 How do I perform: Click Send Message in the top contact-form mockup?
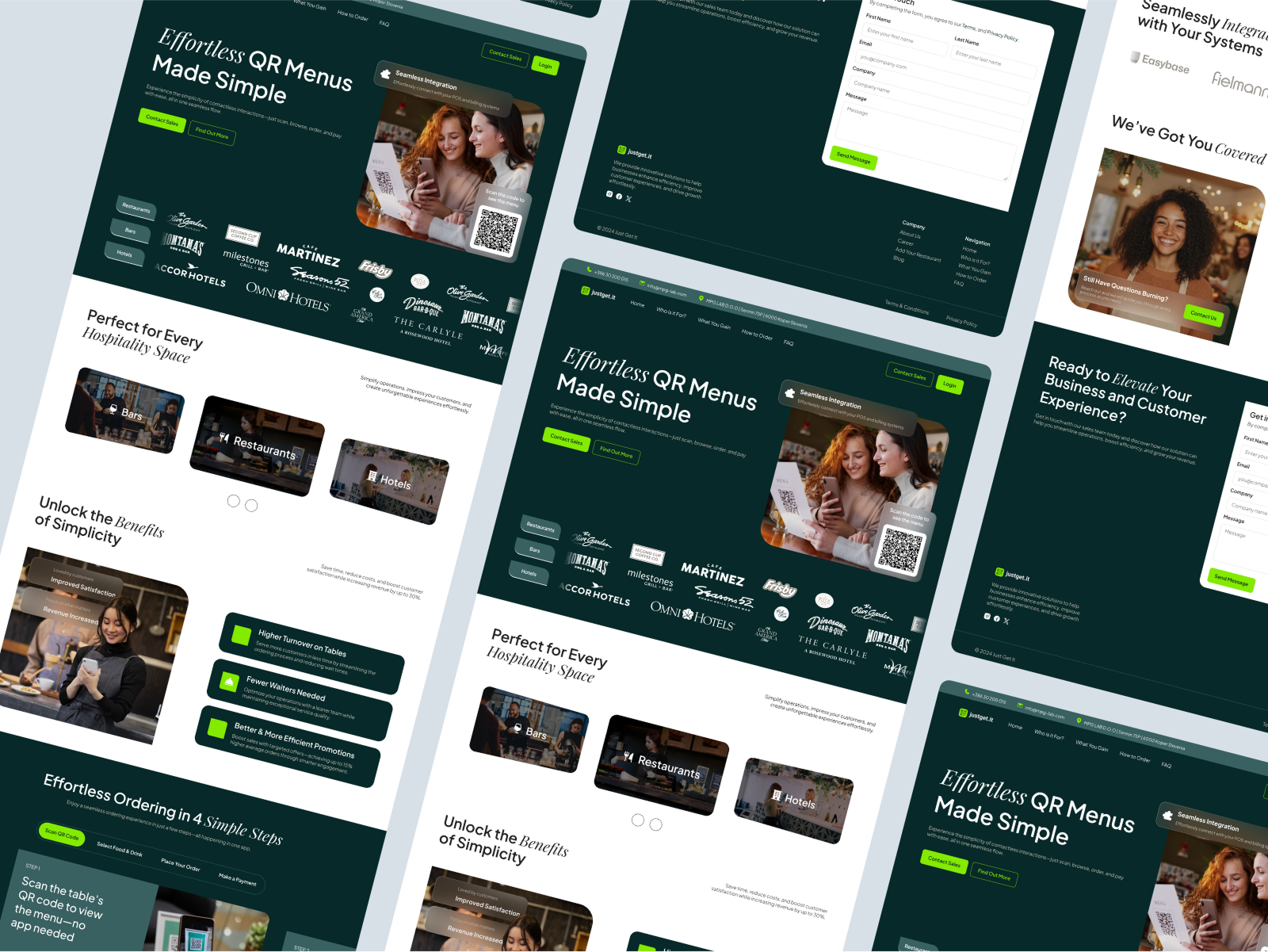click(854, 157)
